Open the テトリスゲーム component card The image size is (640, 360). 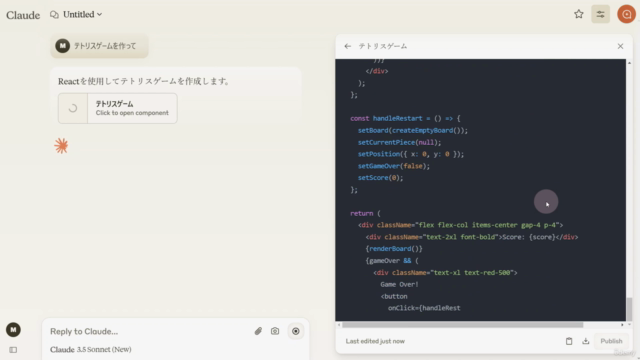(118, 108)
